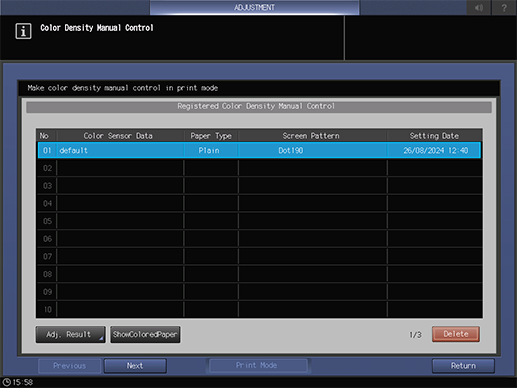Open help with the question mark icon
The width and height of the screenshot is (517, 388).
click(504, 7)
